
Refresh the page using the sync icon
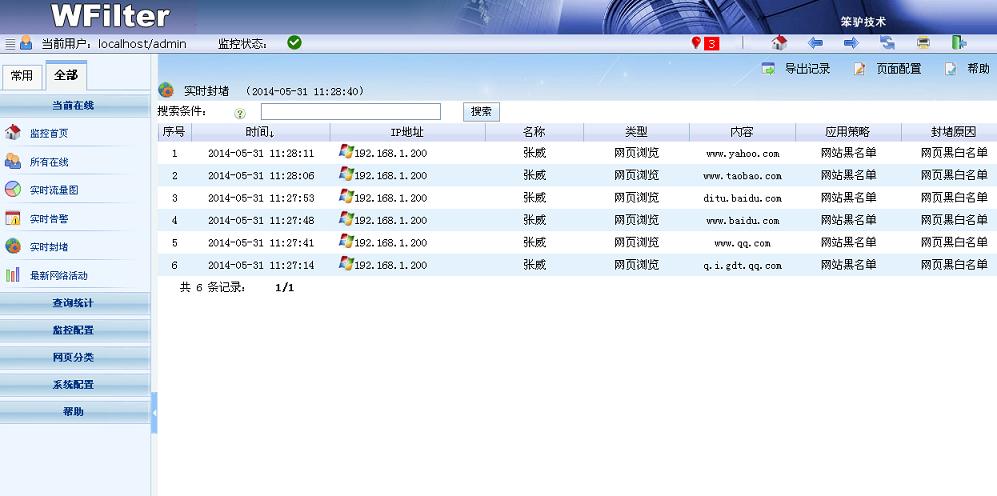[x=887, y=43]
